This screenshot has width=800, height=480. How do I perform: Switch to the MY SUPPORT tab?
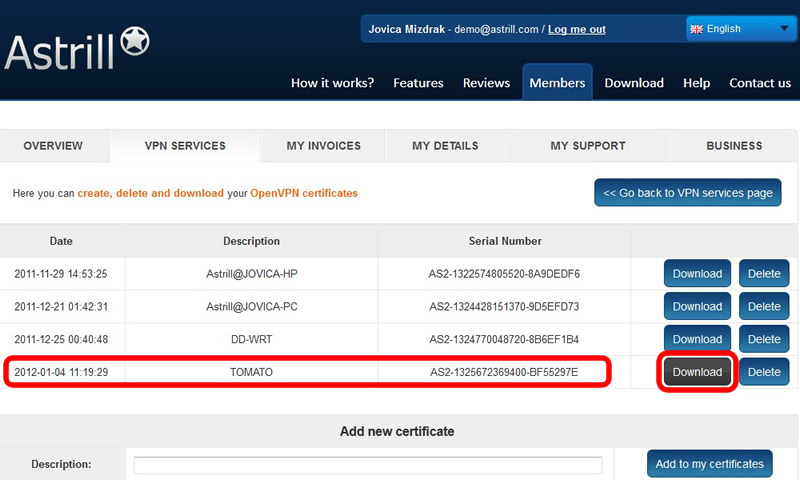[588, 145]
